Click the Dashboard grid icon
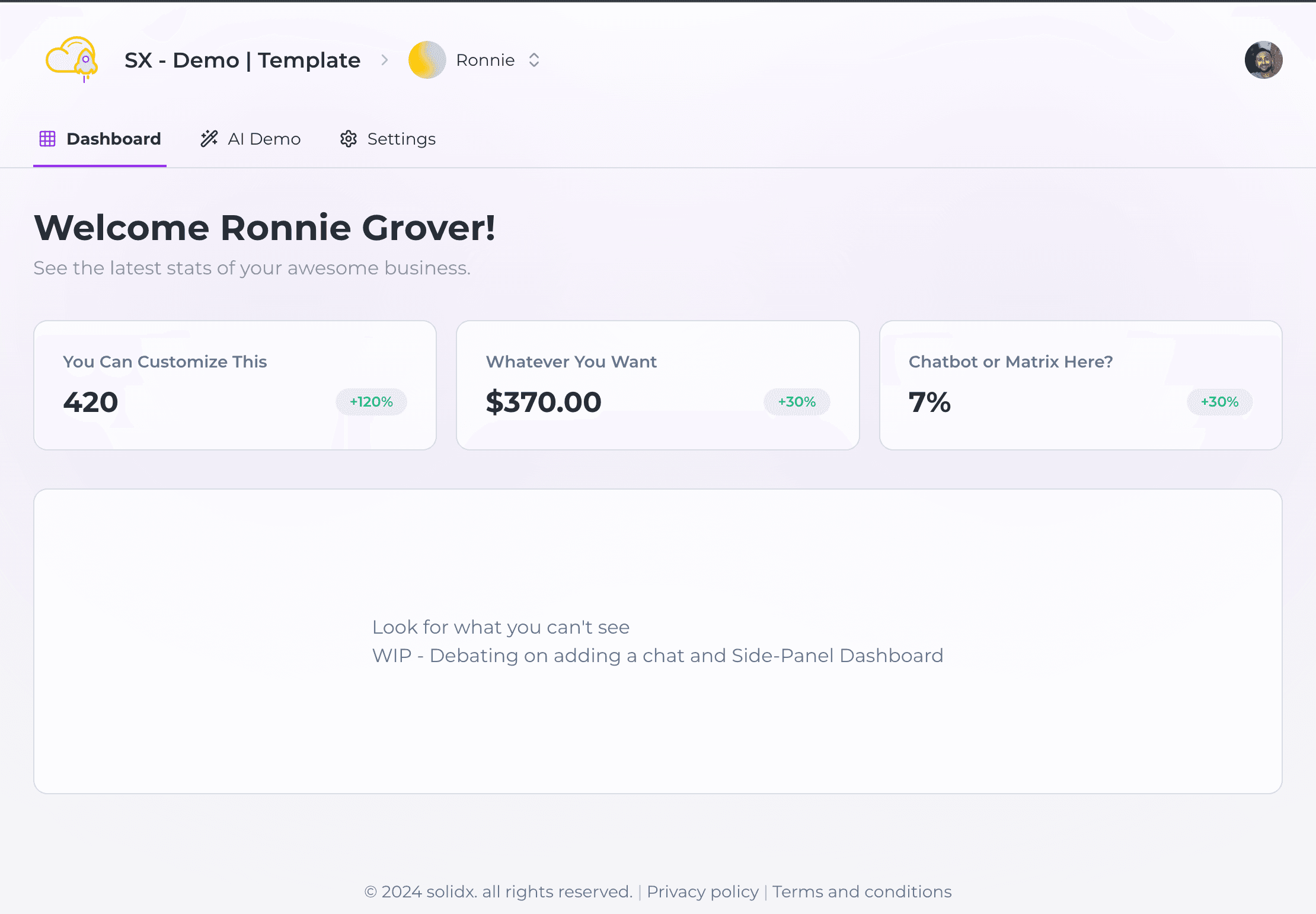 pyautogui.click(x=47, y=139)
